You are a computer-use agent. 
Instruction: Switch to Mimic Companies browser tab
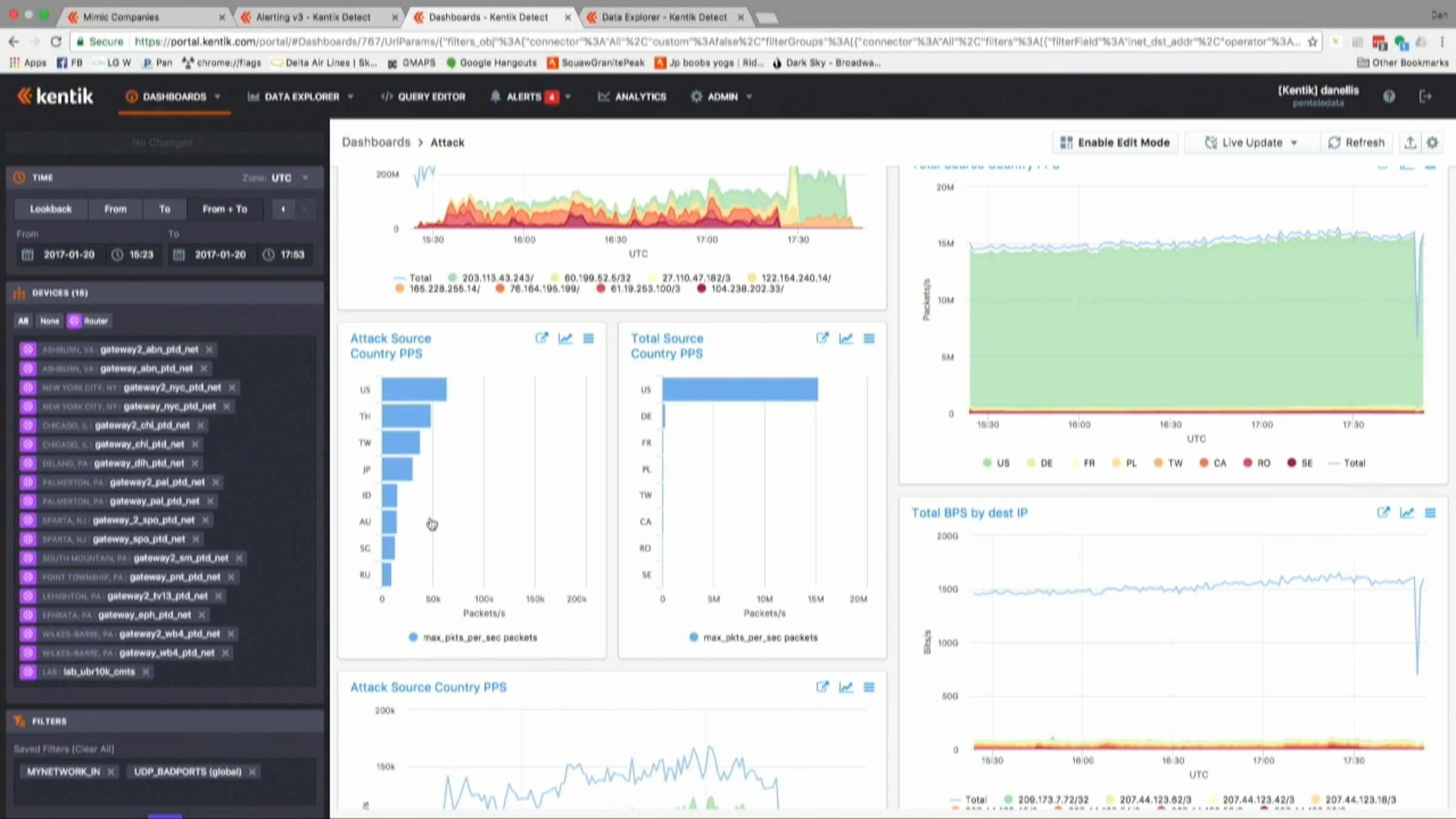click(x=146, y=17)
